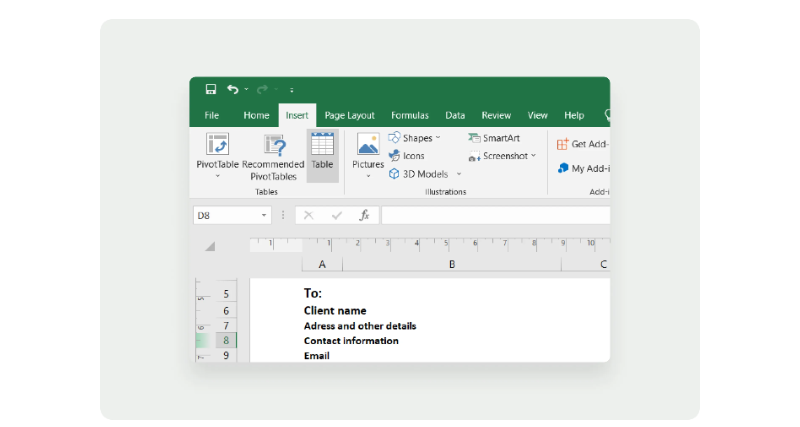
Task: Click Icons in Illustrations group
Action: click(x=407, y=156)
